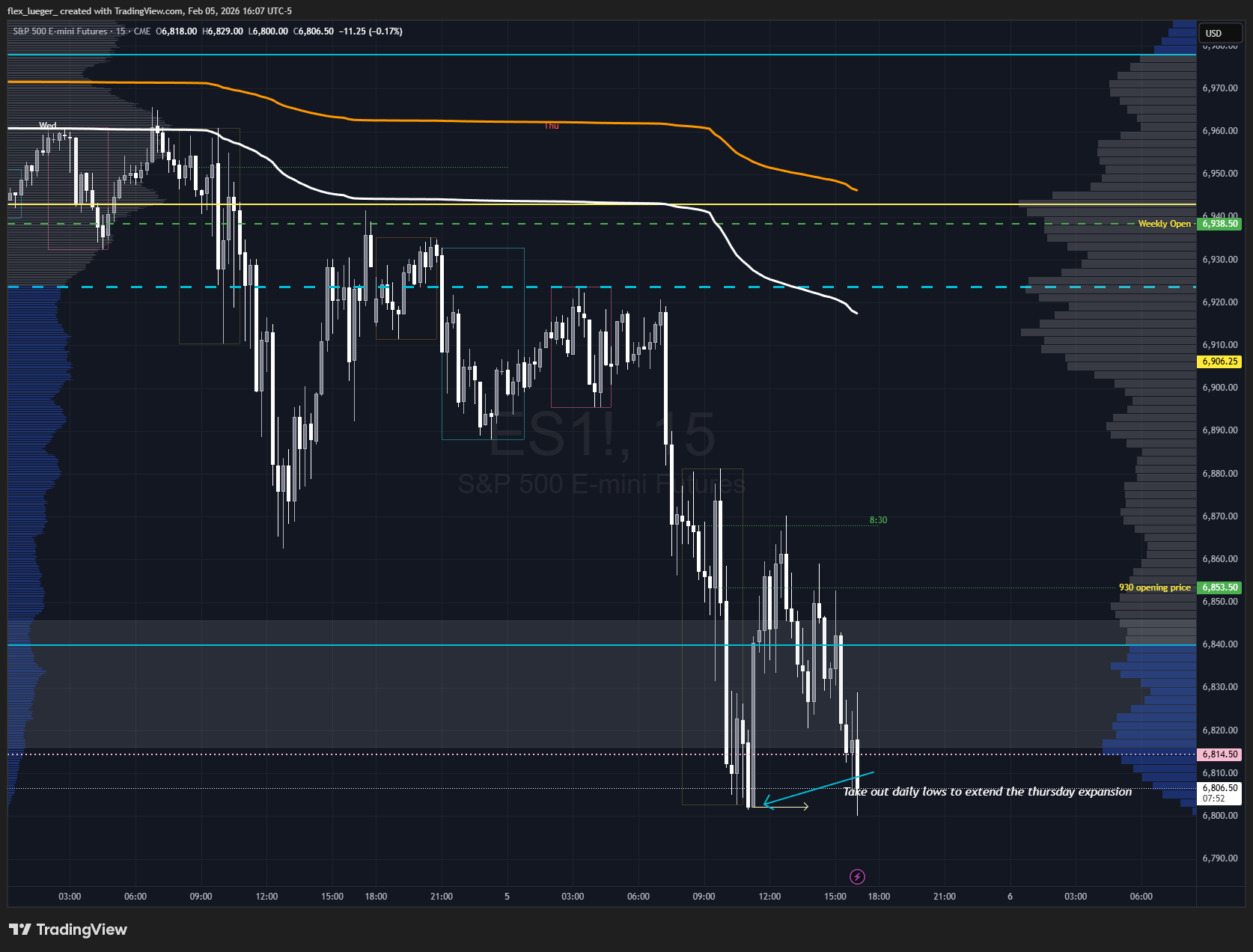Click the green 6,938.50 price tag
1253x952 pixels.
pyautogui.click(x=1219, y=224)
